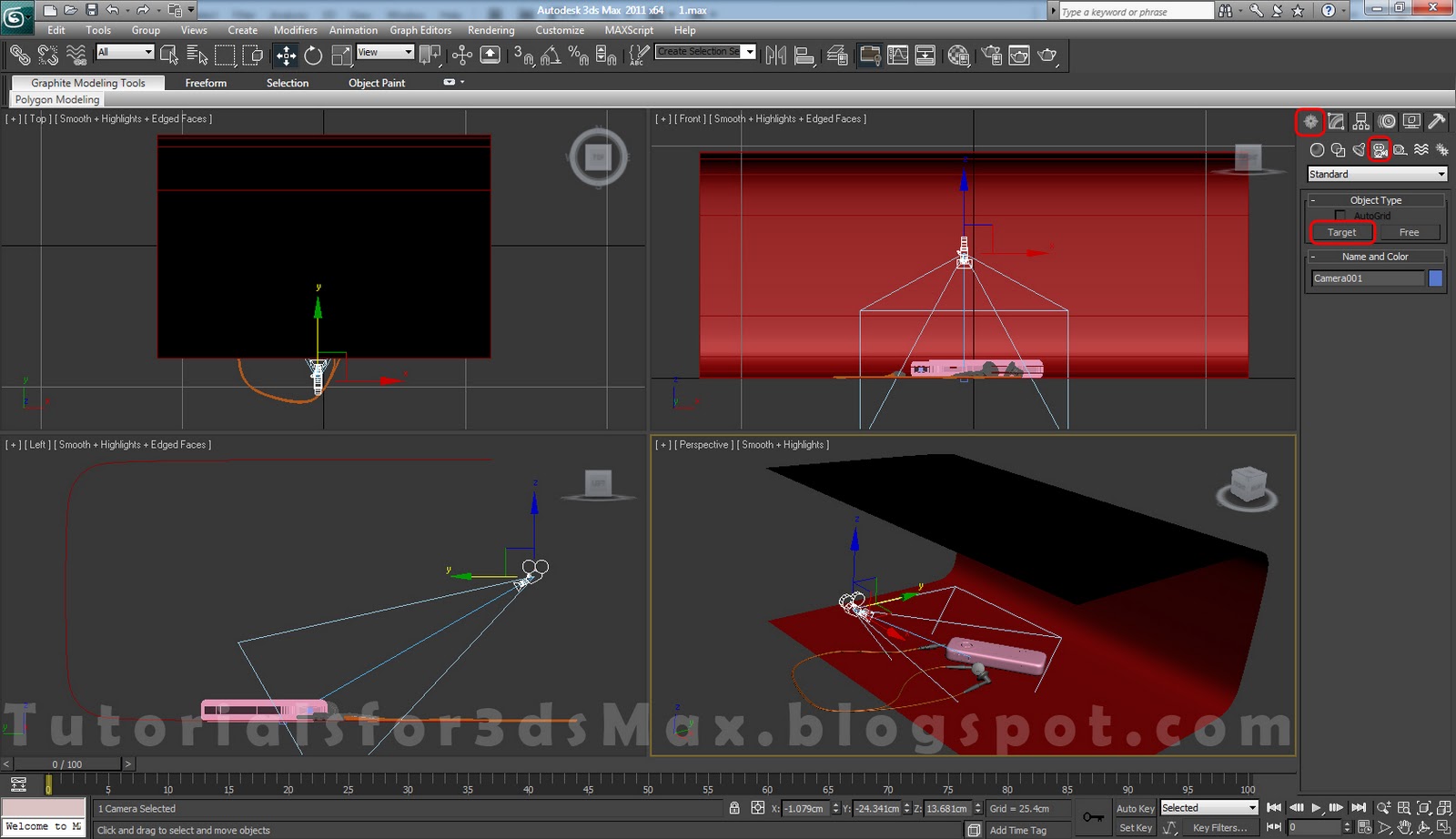Open the Key Filters dialog
1456x839 pixels.
pos(1220,828)
